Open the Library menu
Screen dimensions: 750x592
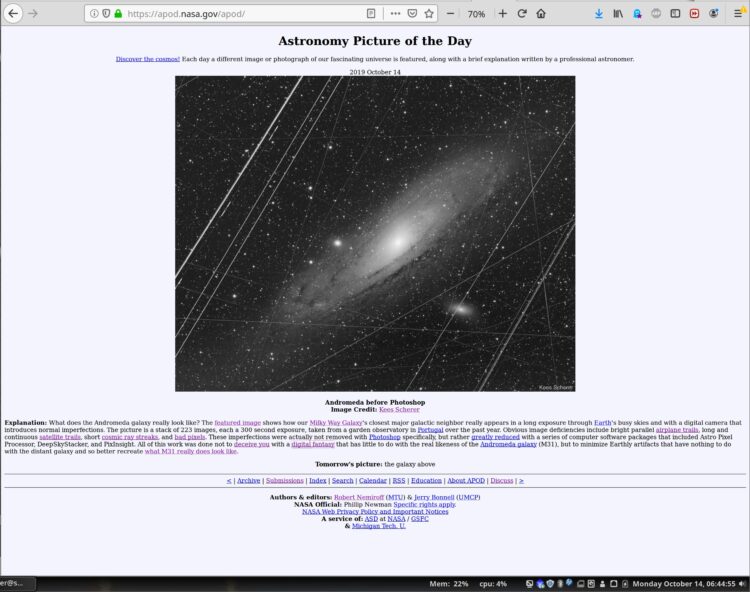tap(618, 14)
